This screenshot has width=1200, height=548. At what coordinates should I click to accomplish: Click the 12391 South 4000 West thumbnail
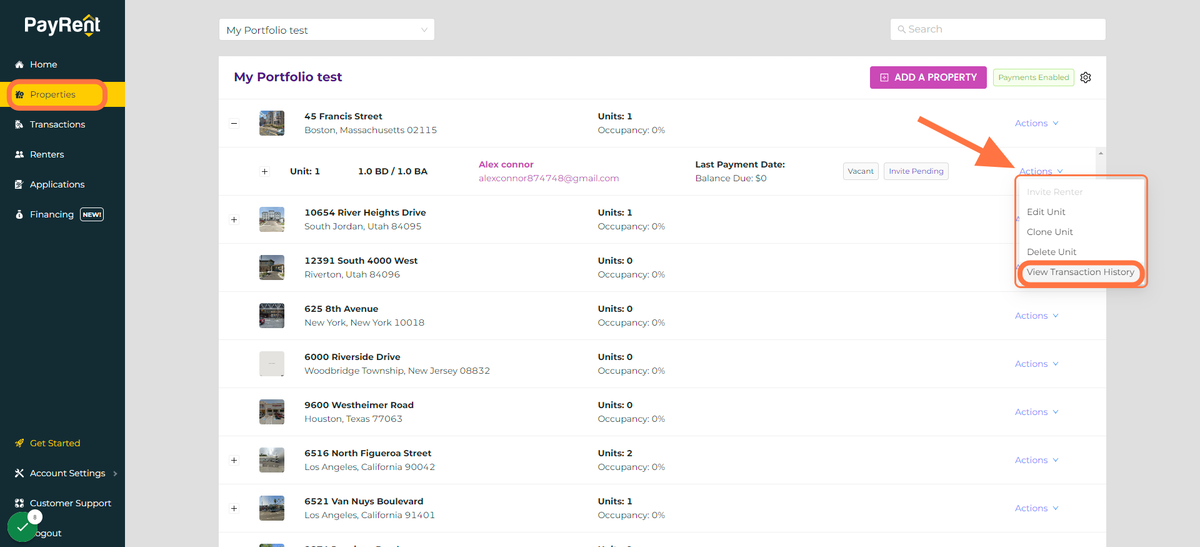271,267
